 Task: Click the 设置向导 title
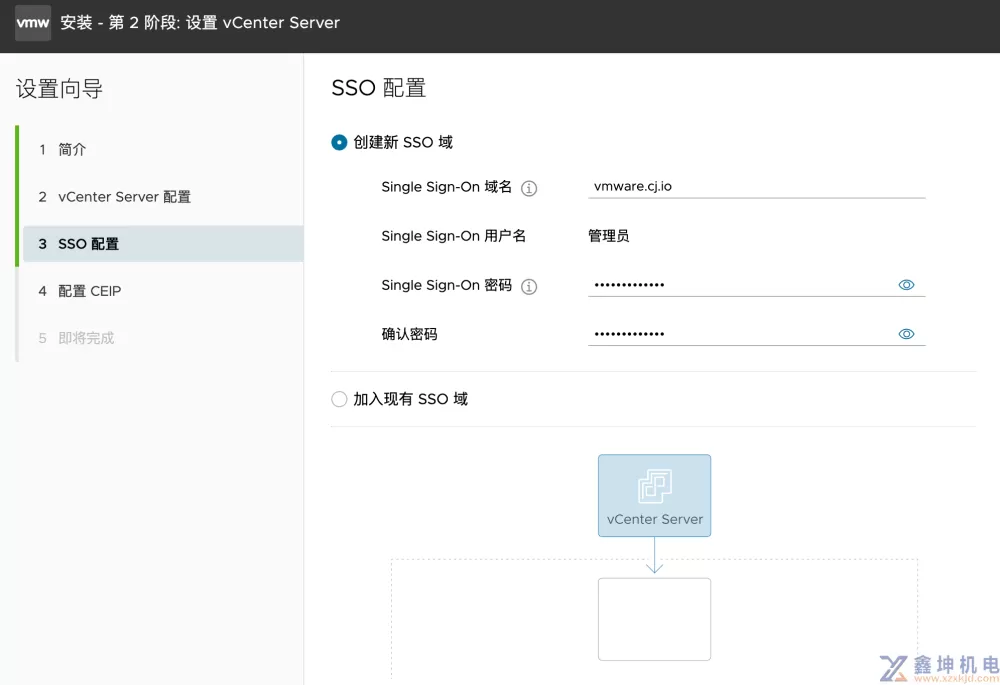tap(59, 89)
